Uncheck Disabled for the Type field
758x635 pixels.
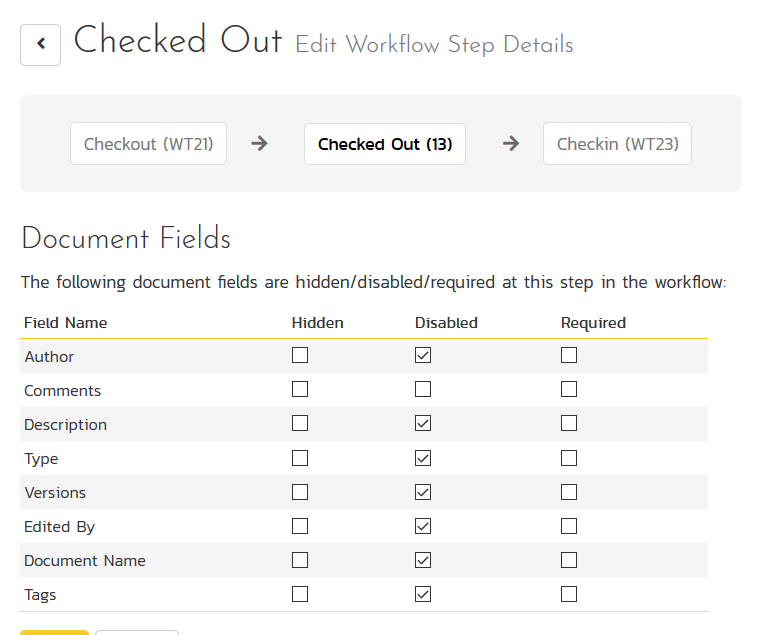click(x=423, y=457)
